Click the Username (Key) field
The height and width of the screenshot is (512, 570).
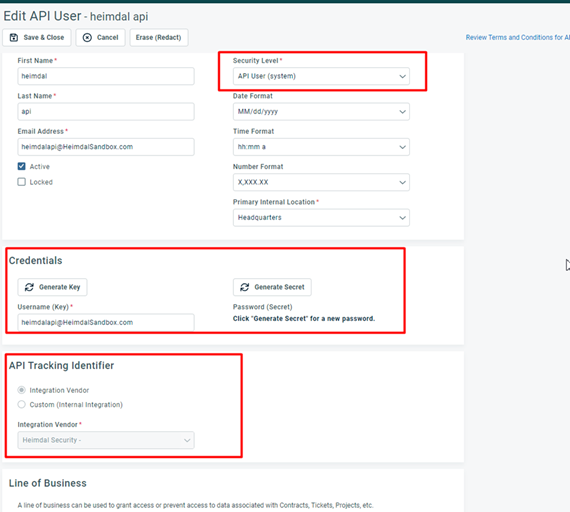(x=106, y=323)
